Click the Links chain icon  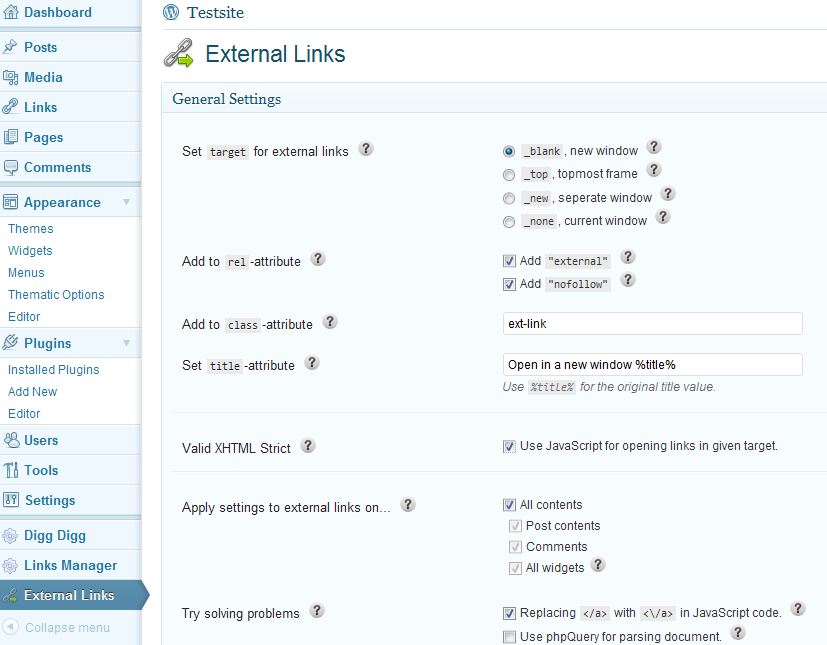pyautogui.click(x=10, y=107)
